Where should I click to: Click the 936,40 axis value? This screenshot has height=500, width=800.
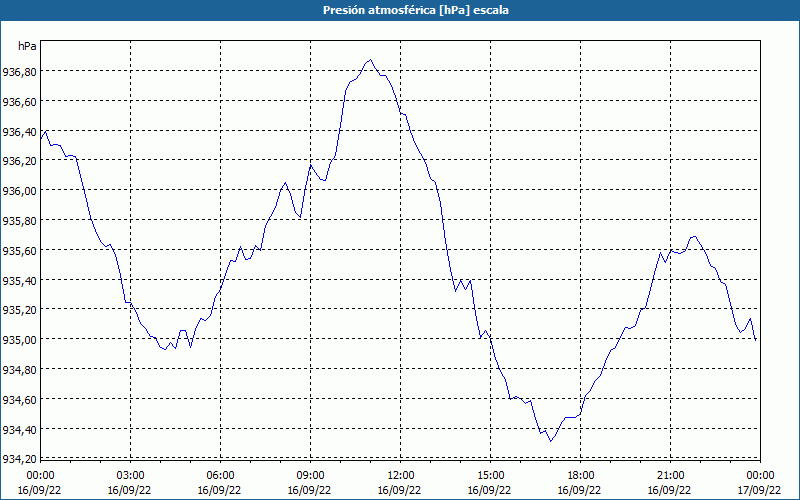pos(19,132)
